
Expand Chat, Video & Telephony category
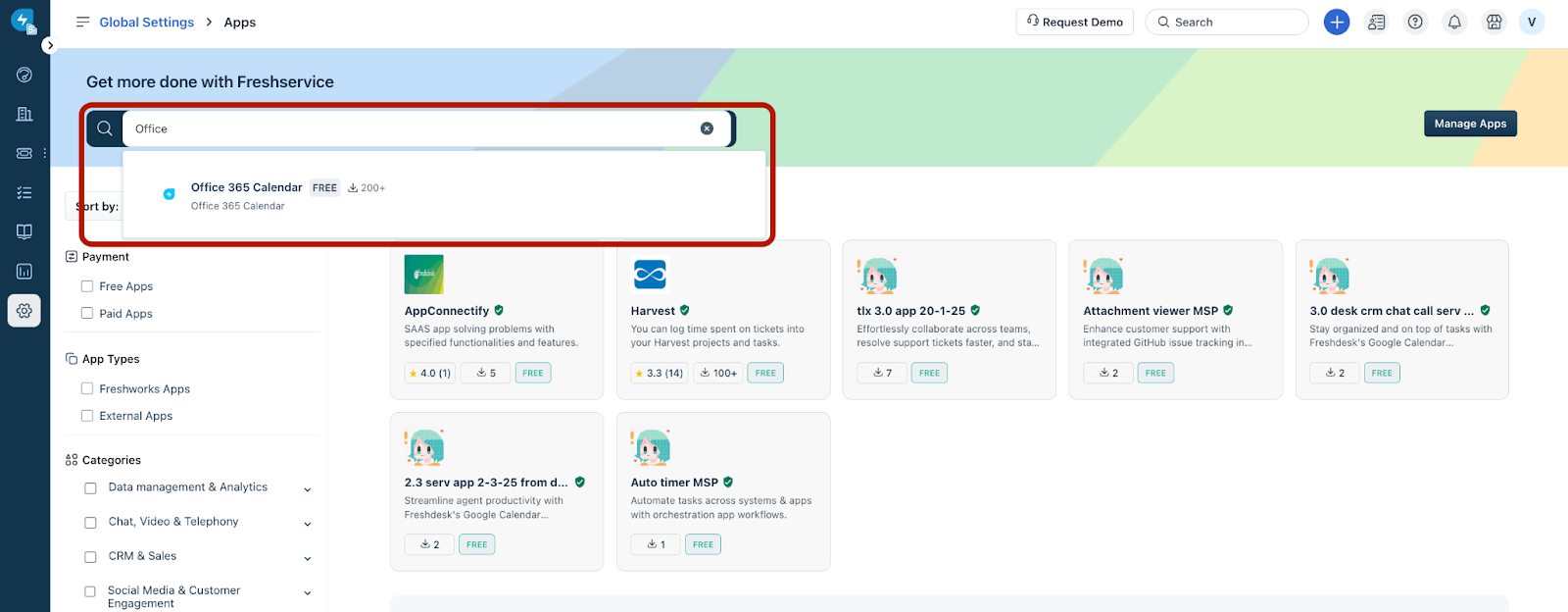[308, 524]
